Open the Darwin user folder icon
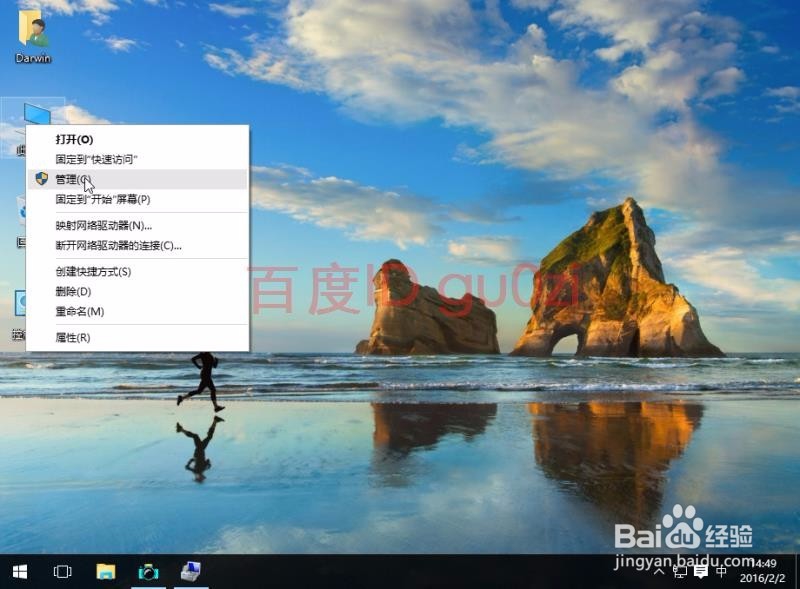The width and height of the screenshot is (800, 589). [x=33, y=36]
